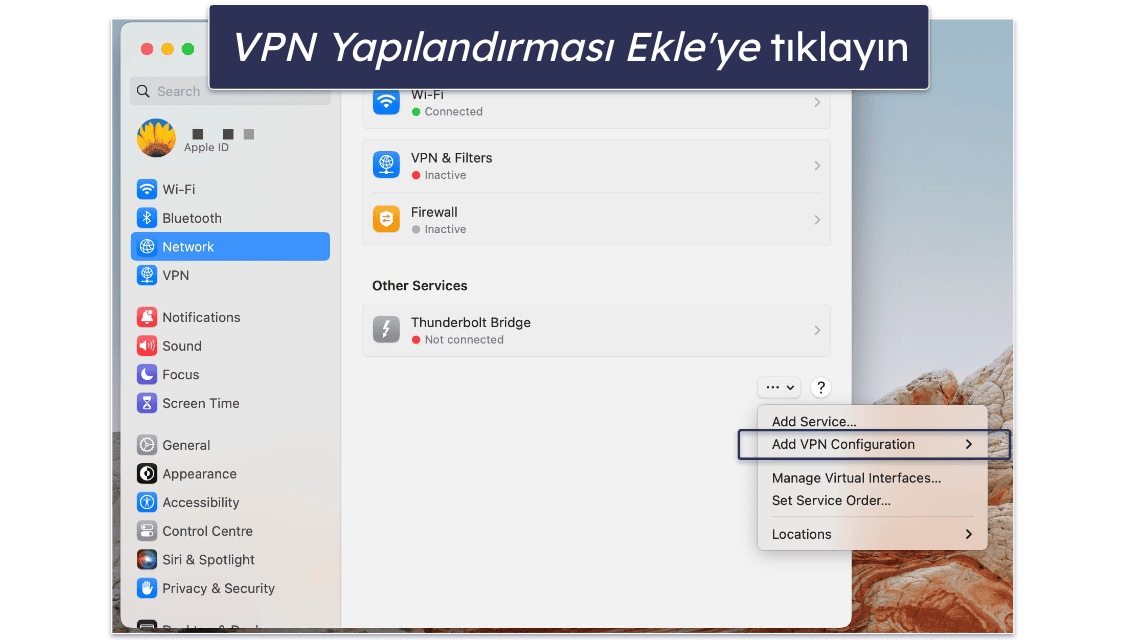Open the Screen Time settings label
Viewport: 1134px width, 640px height.
pos(200,404)
